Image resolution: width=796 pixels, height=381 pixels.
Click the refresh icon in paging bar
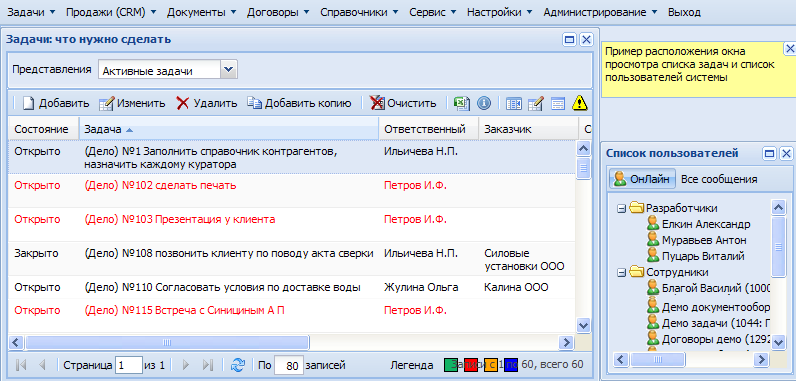(238, 365)
